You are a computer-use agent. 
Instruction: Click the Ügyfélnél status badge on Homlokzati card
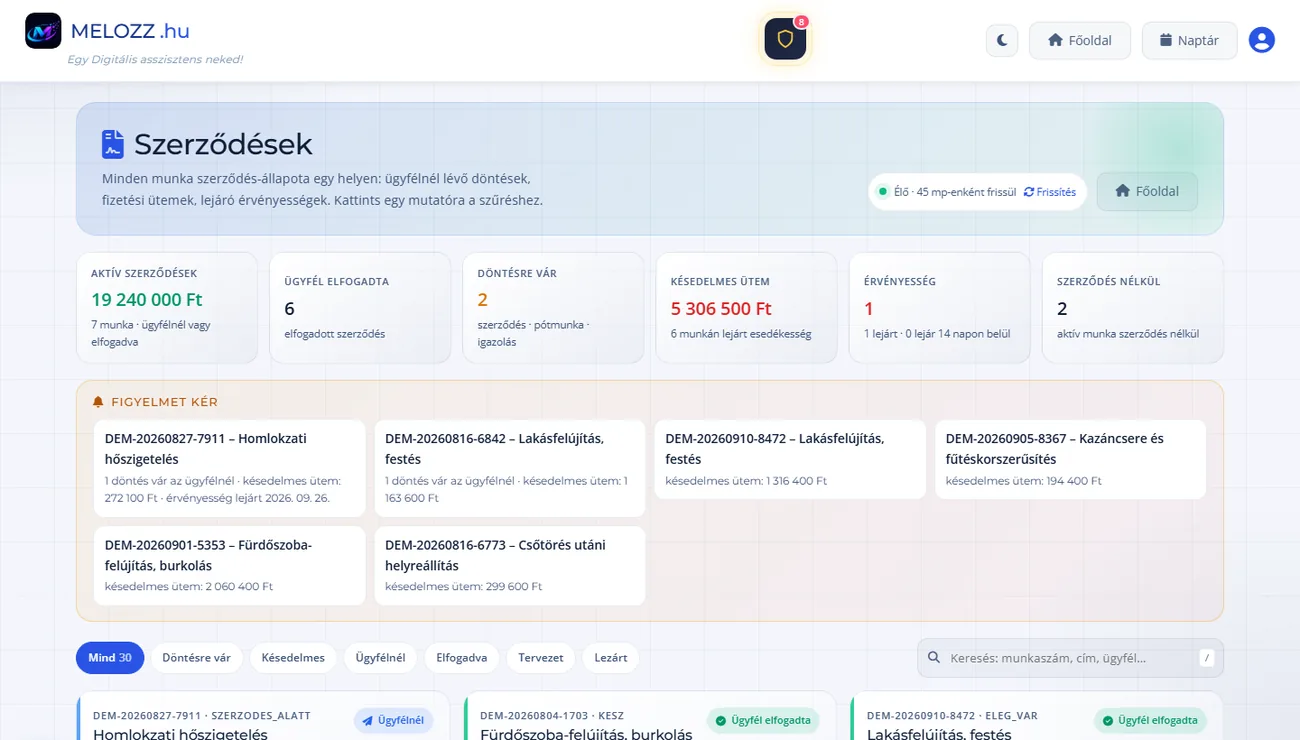(x=393, y=720)
